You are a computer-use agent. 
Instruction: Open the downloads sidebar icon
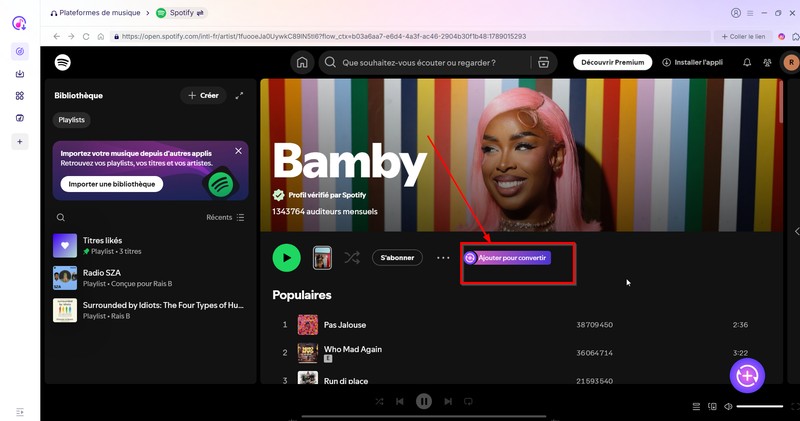(x=20, y=74)
